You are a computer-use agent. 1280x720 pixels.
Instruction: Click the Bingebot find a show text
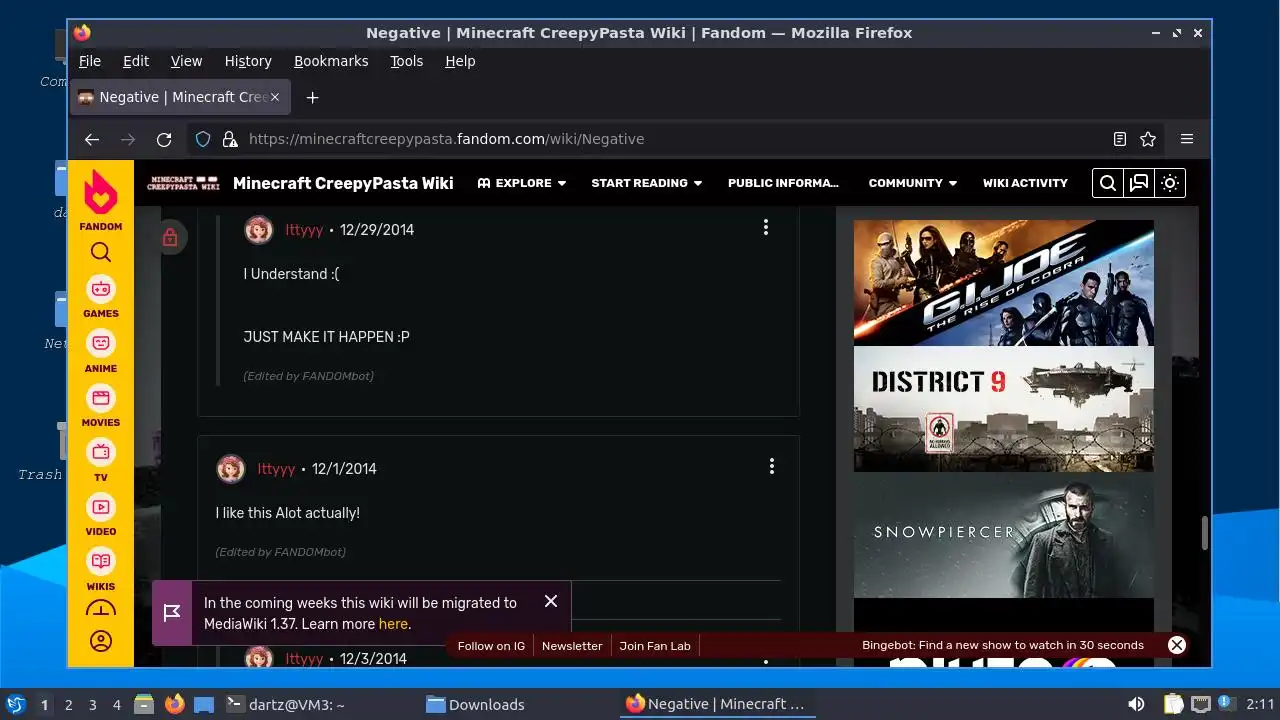pyautogui.click(x=1003, y=646)
